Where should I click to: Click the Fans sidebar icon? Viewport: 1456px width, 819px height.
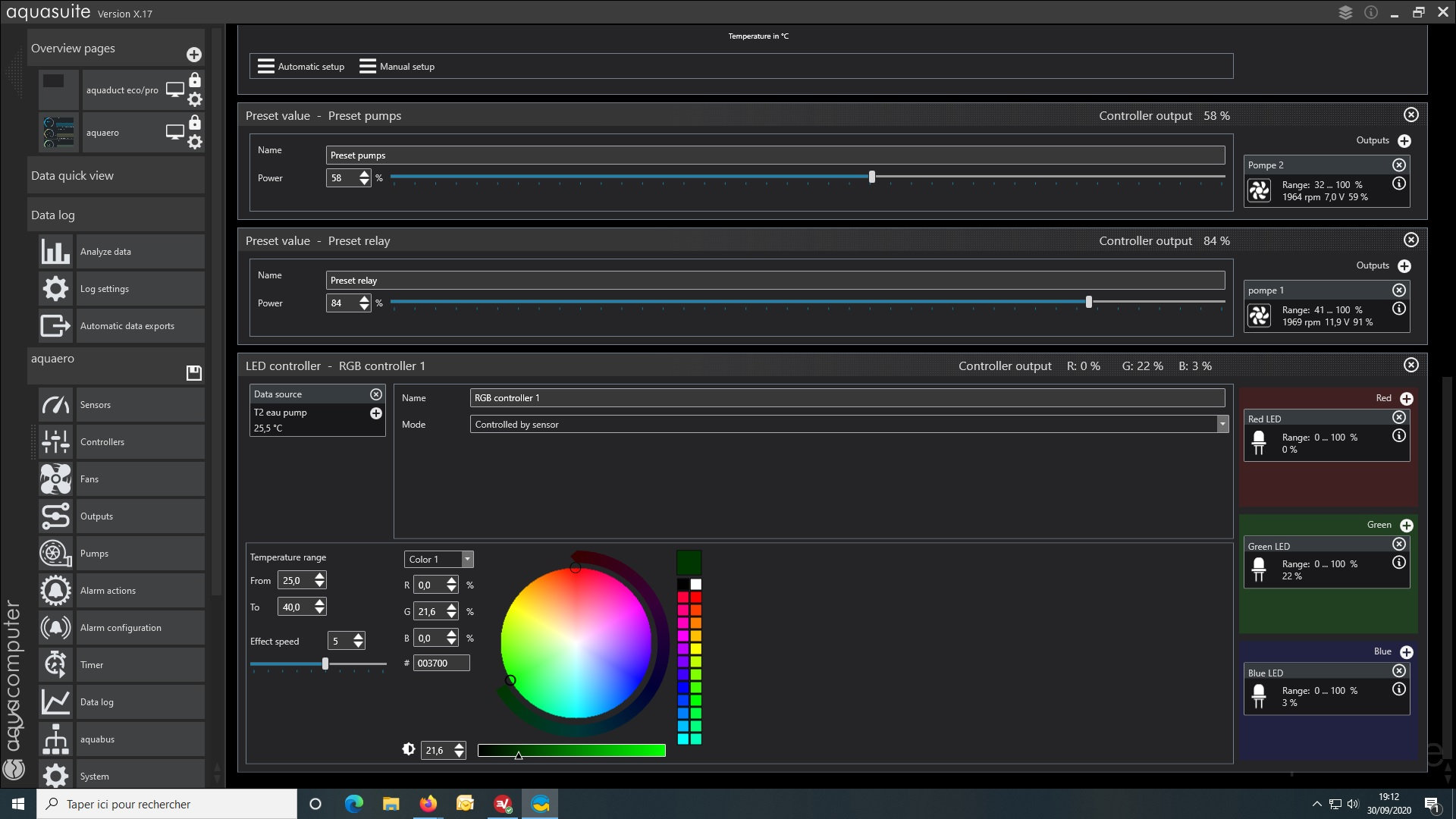55,479
